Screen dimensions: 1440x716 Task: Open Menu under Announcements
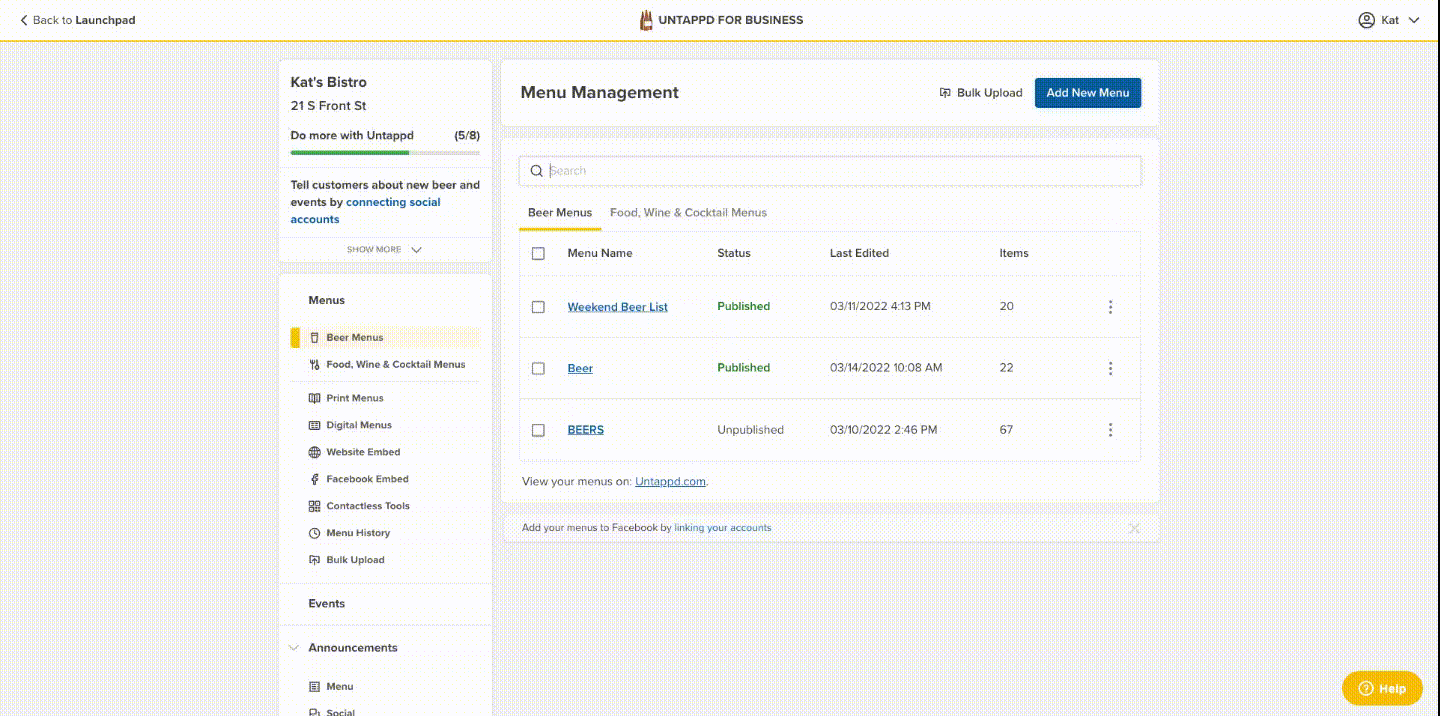point(340,687)
